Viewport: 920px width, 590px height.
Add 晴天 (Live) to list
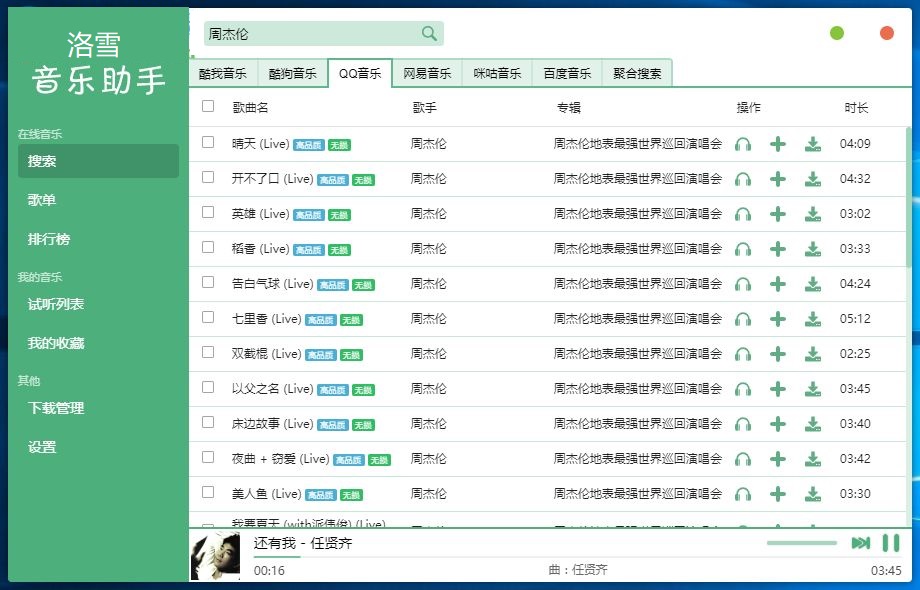(778, 144)
